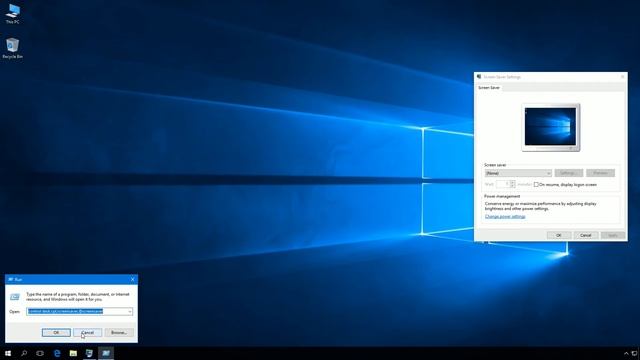Decrease wait minutes with down arrow

[x=513, y=186]
